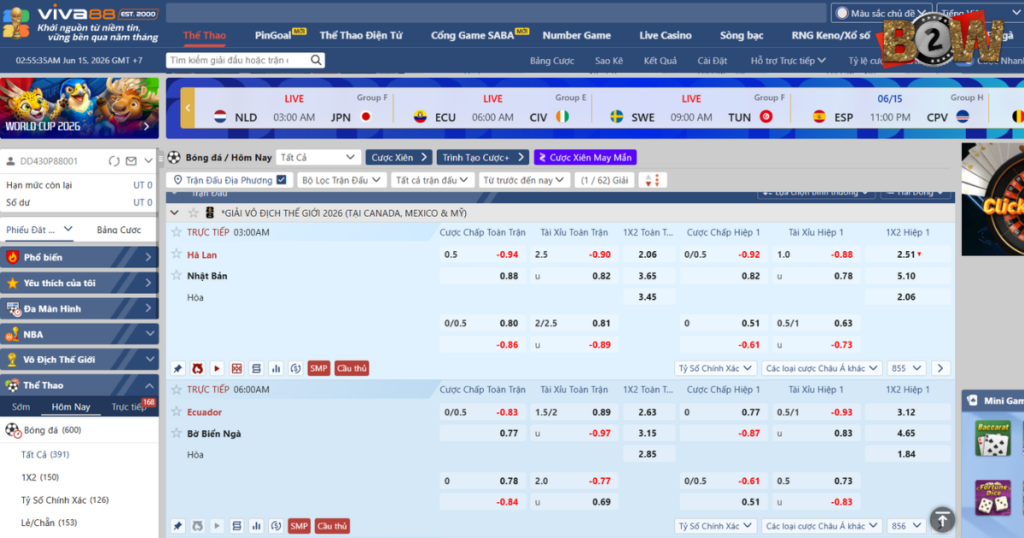Click SMP button for Hà Lan match
This screenshot has width=1024, height=538.
pyautogui.click(x=319, y=368)
